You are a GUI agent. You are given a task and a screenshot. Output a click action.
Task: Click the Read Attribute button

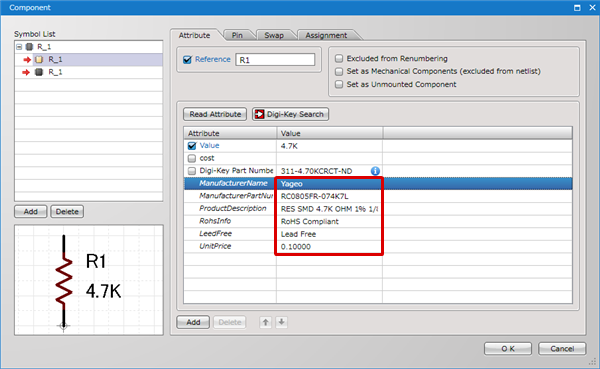tap(215, 114)
